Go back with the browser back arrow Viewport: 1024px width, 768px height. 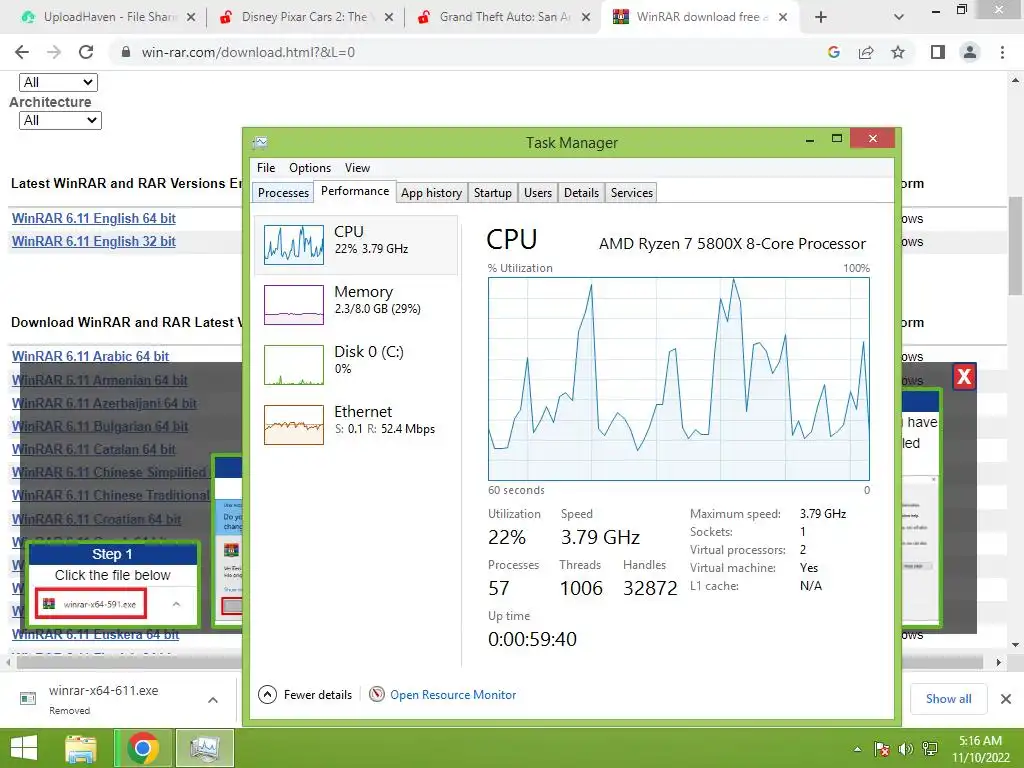[22, 52]
